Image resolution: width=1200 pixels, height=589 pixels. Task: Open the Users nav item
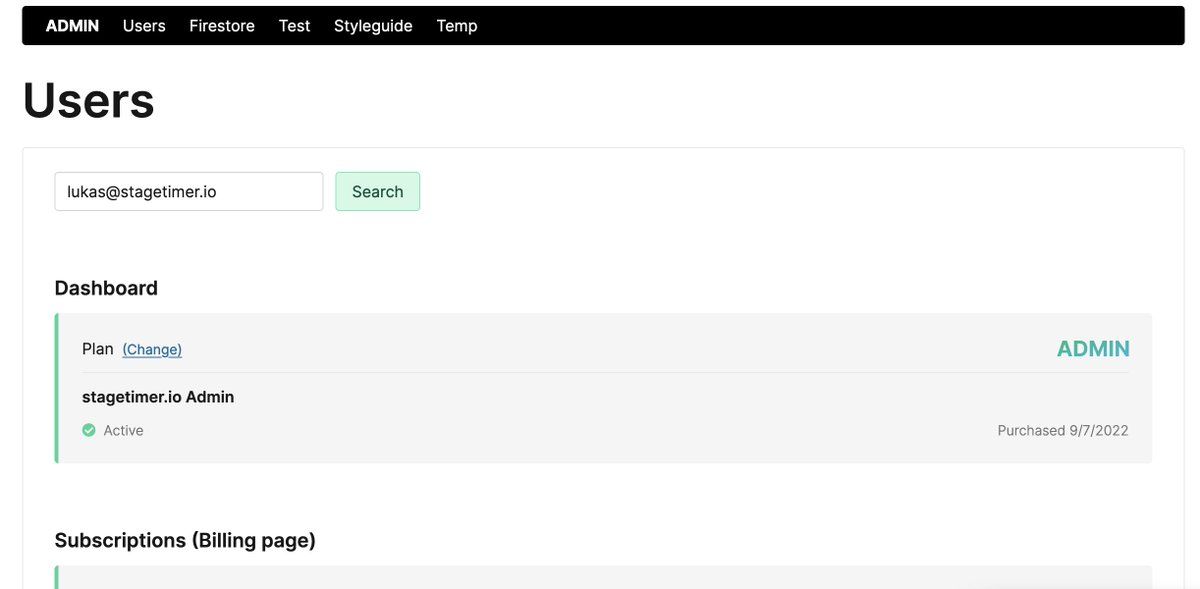[144, 26]
